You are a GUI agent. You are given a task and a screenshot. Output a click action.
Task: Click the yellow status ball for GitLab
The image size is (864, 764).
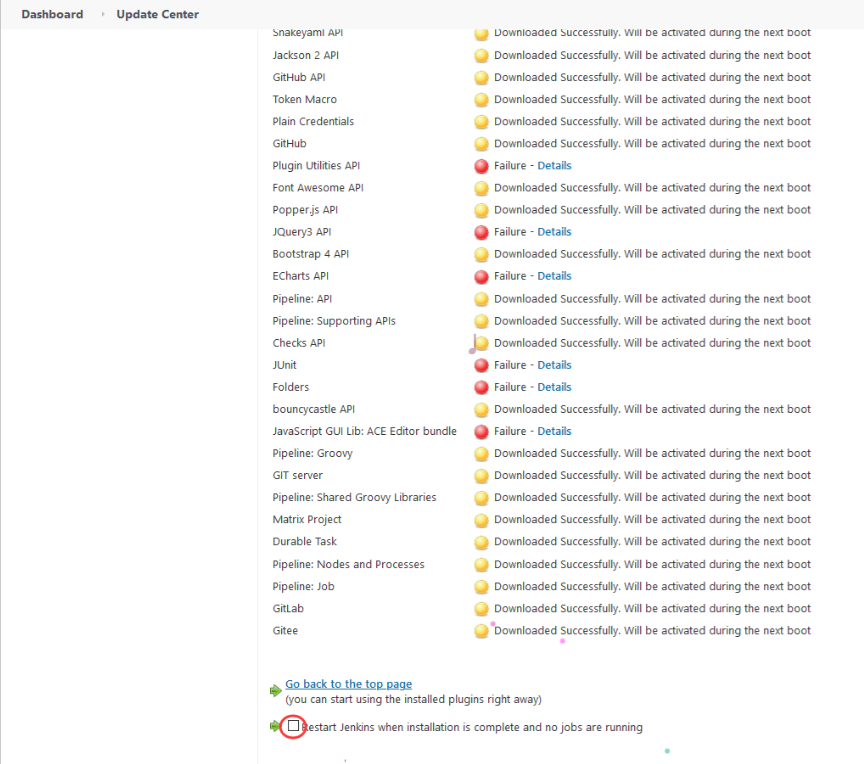tap(481, 609)
